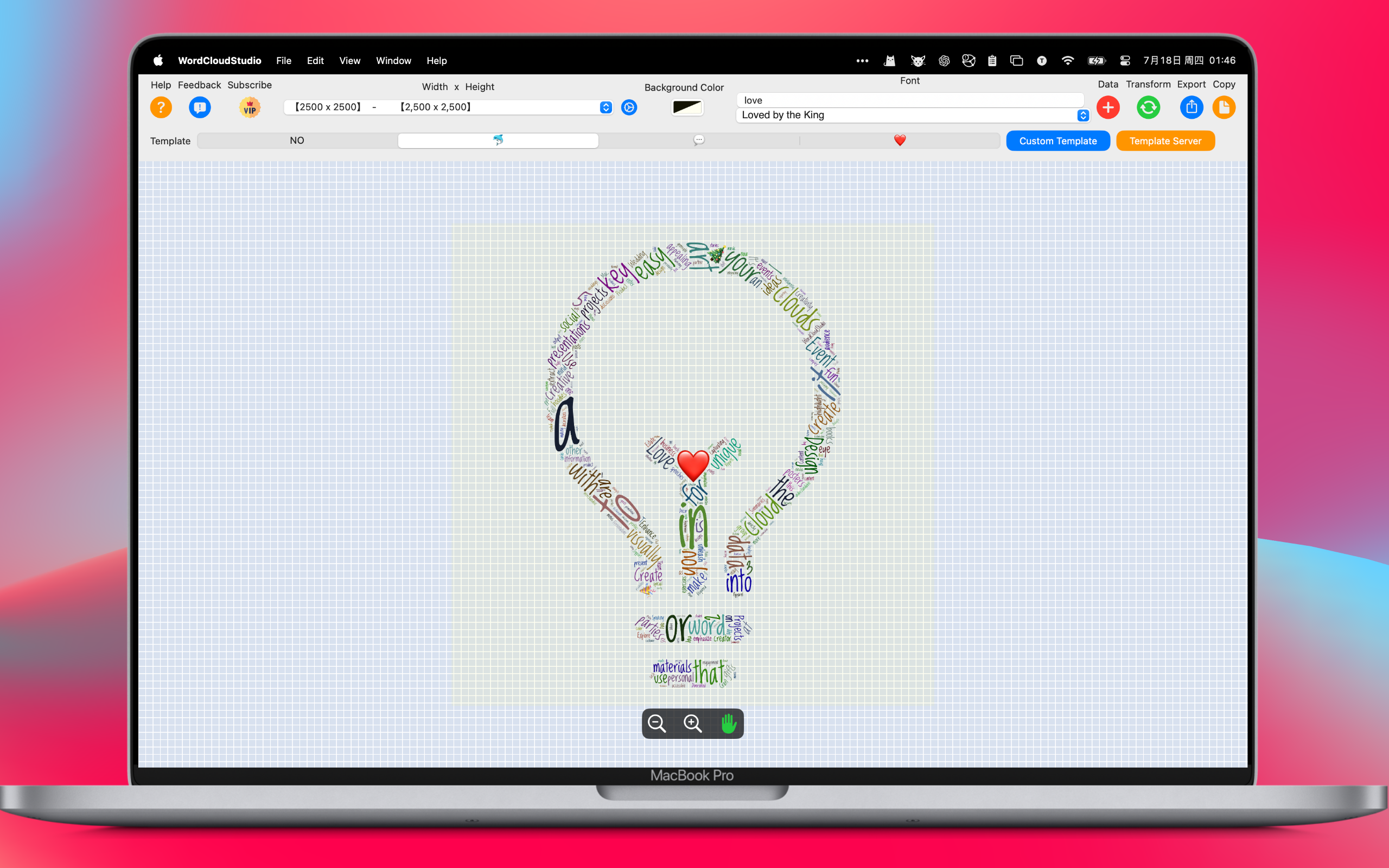
Task: Select the dolphin template segment
Action: (498, 141)
